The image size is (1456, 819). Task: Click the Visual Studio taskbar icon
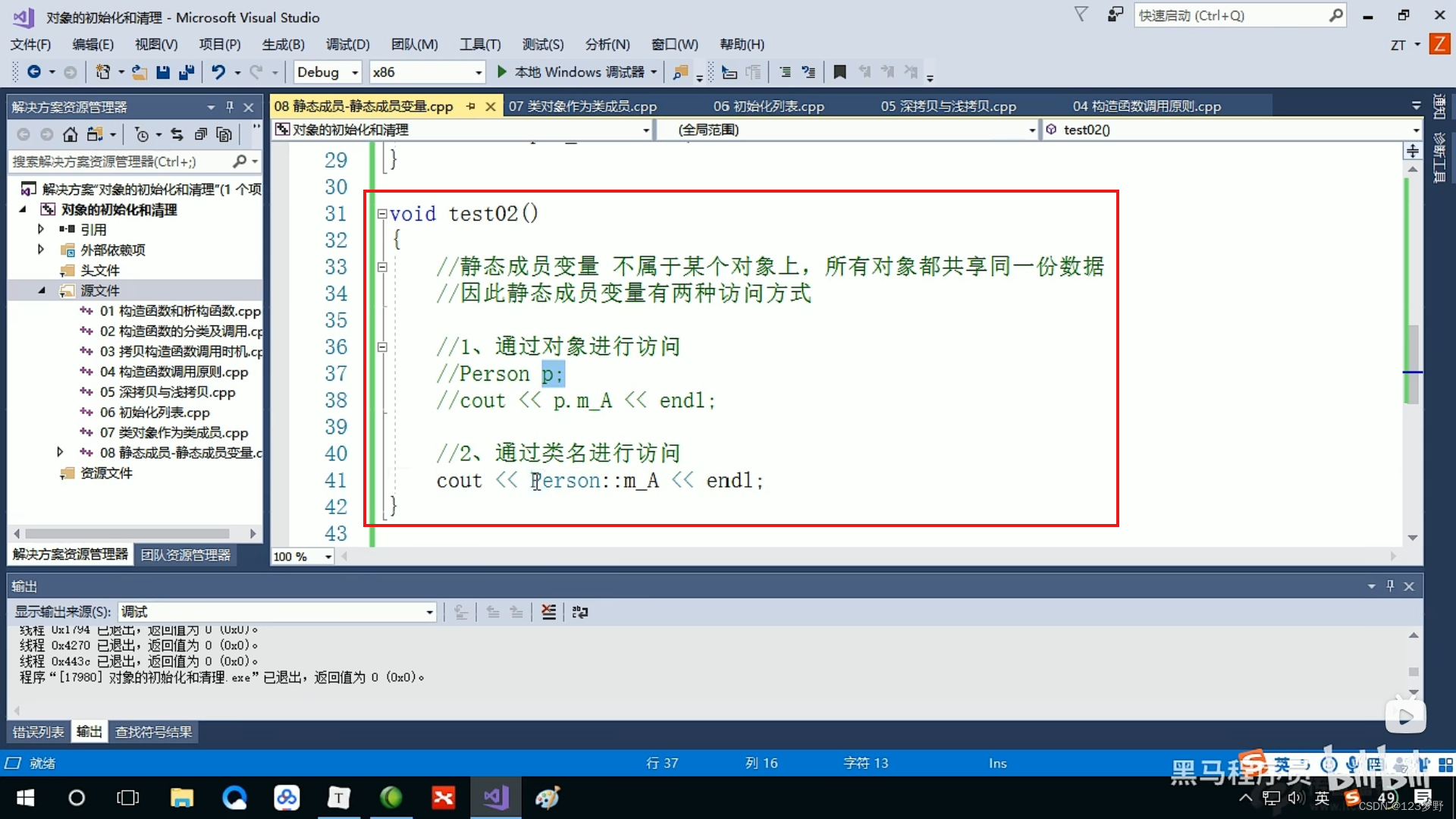point(495,798)
